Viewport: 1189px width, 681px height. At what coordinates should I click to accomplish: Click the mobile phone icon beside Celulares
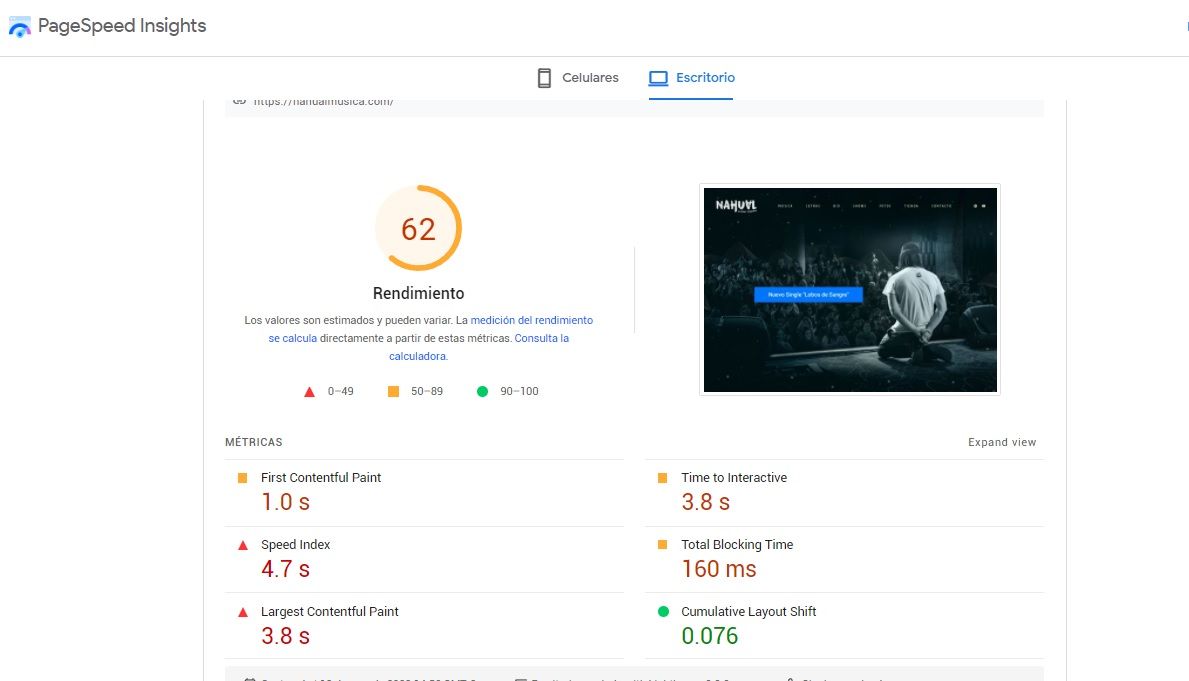pyautogui.click(x=544, y=78)
